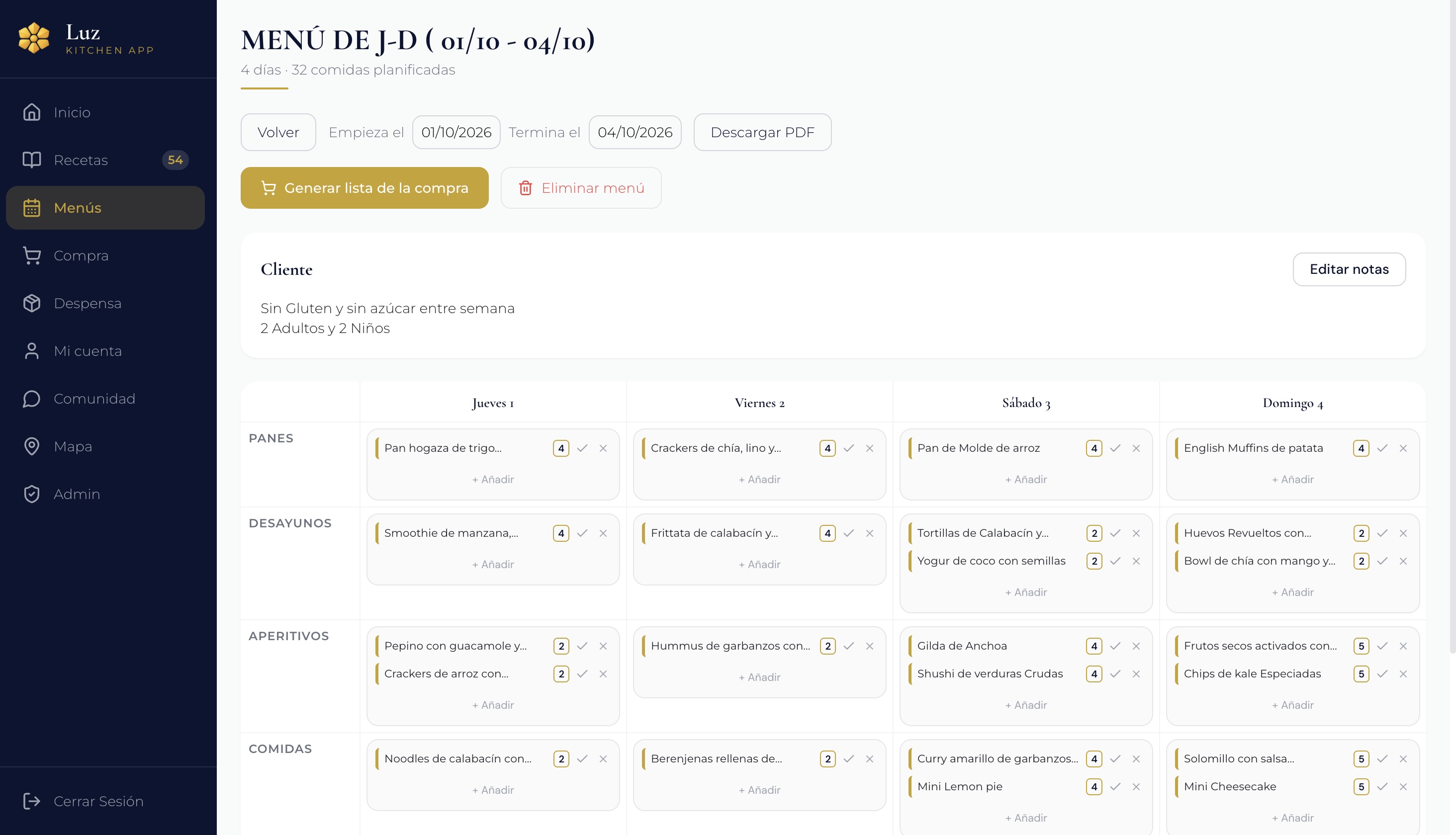1456x835 pixels.
Task: Open Recetas book icon in sidebar
Action: 31,160
